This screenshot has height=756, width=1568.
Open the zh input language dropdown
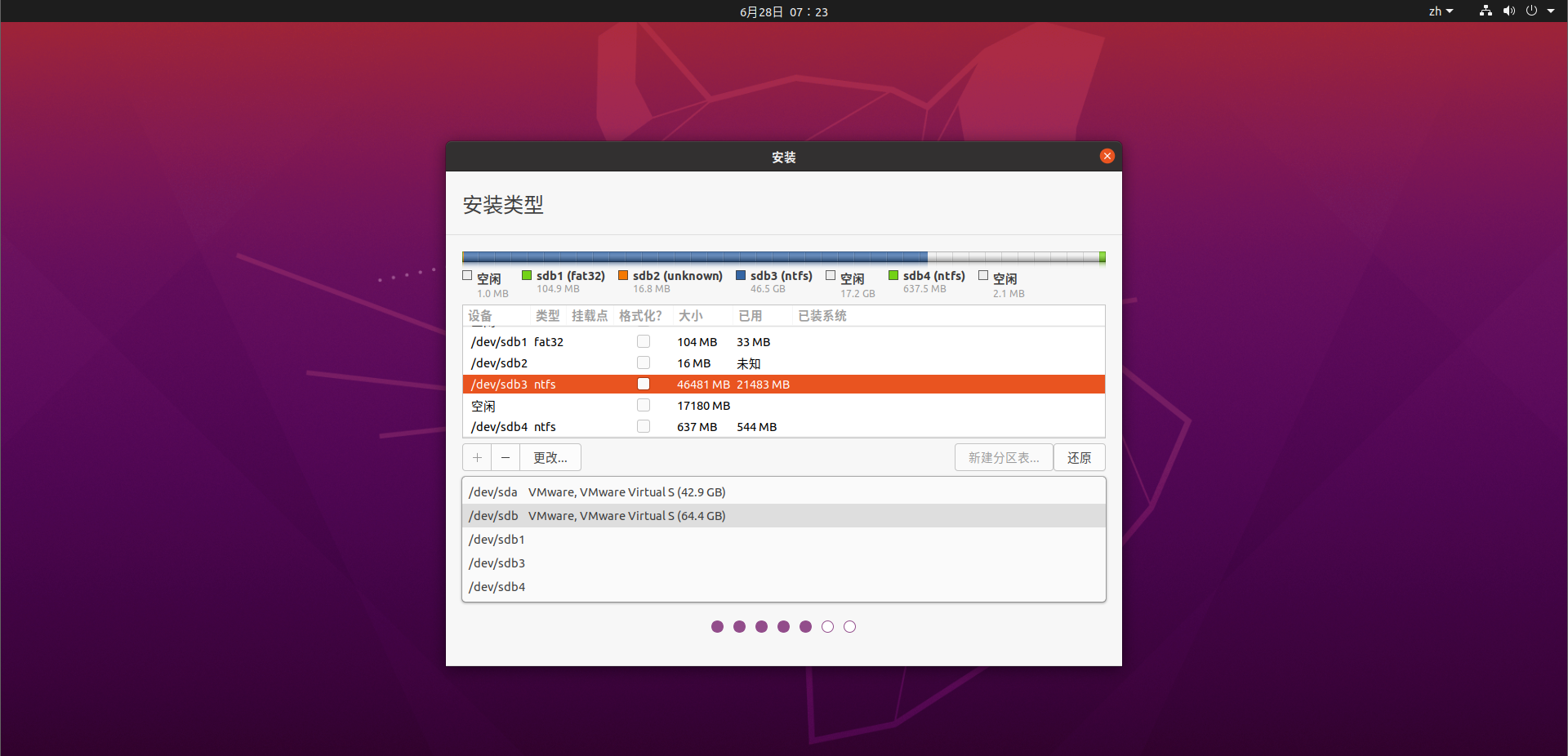[1441, 11]
